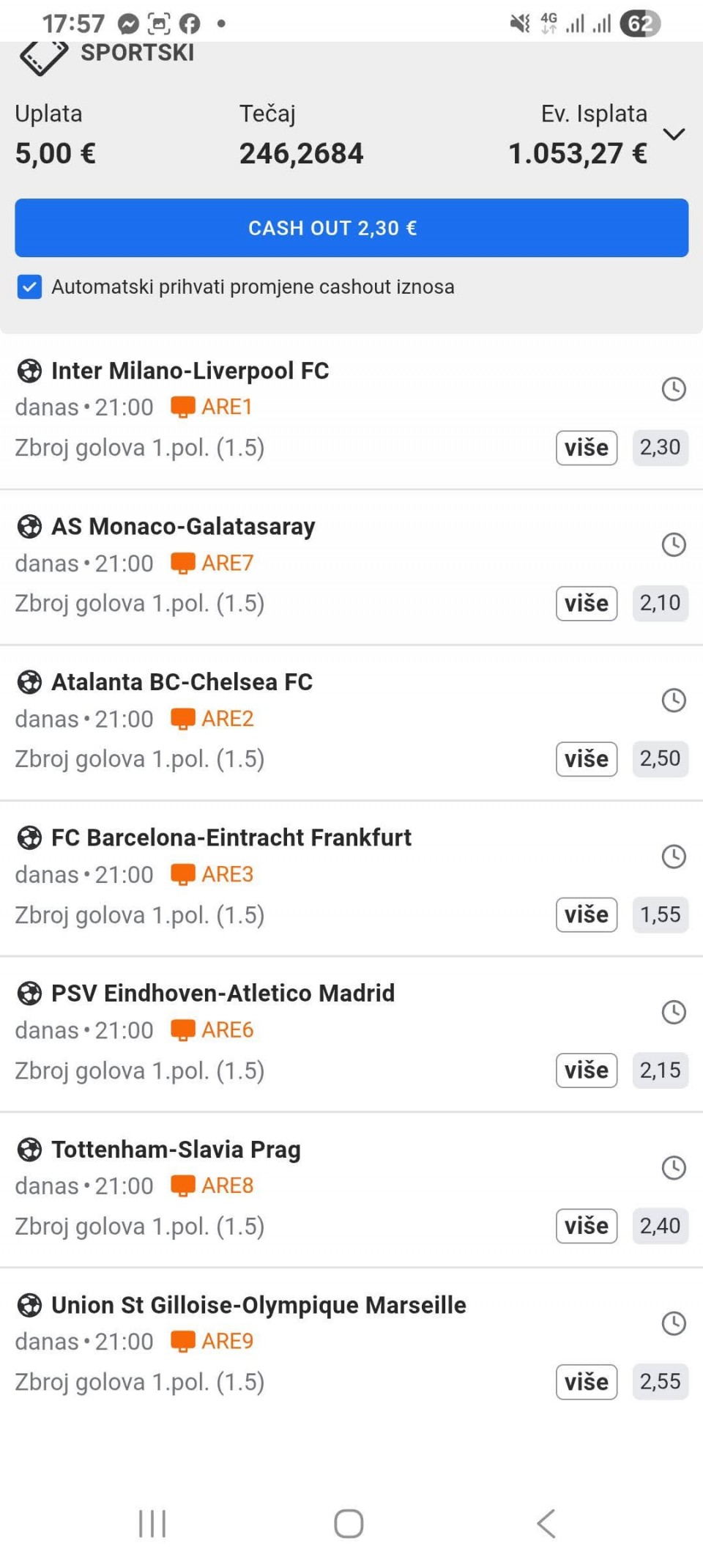This screenshot has width=703, height=1568.
Task: Go back using Android back arrow
Action: [x=546, y=1524]
